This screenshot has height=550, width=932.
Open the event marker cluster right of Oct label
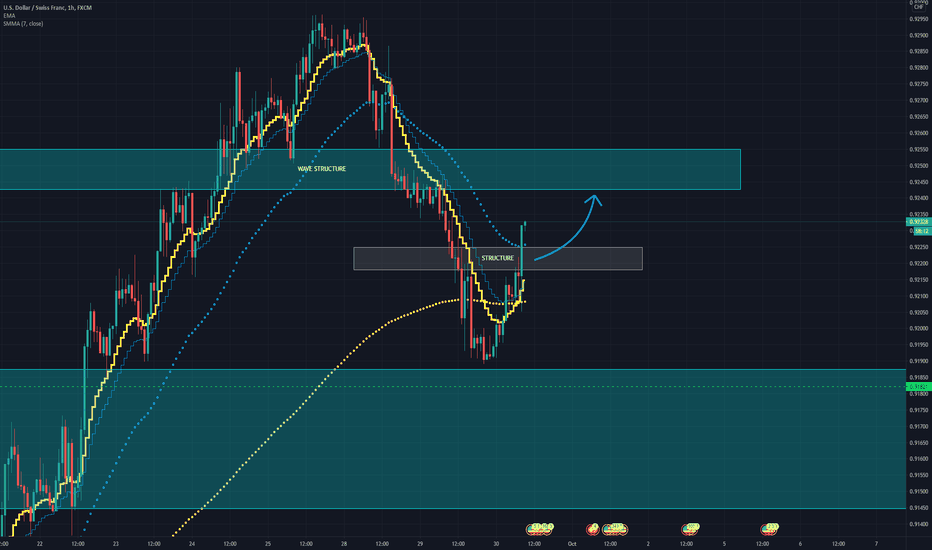(615, 528)
